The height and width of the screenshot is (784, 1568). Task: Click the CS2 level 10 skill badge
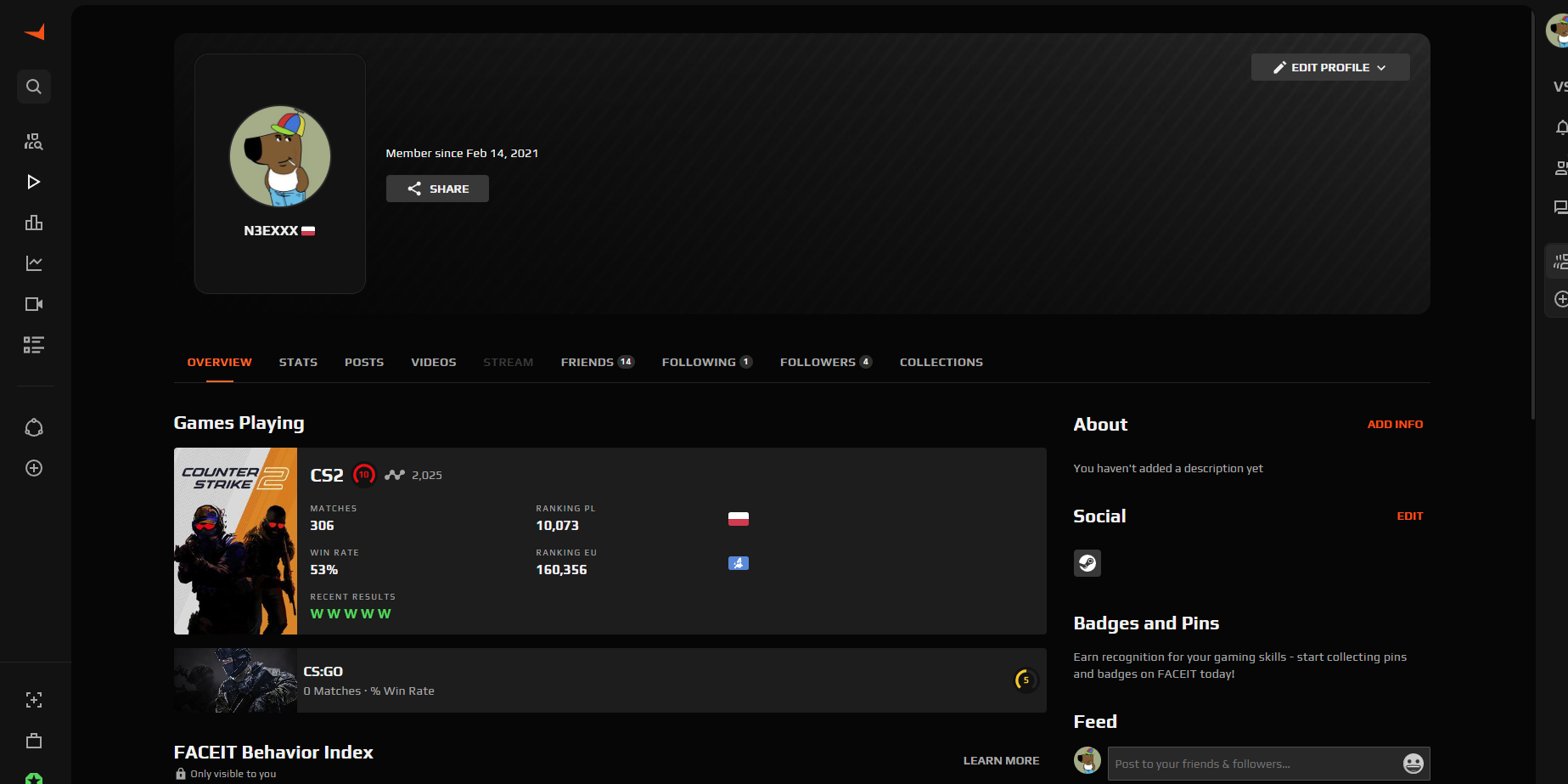pos(364,475)
